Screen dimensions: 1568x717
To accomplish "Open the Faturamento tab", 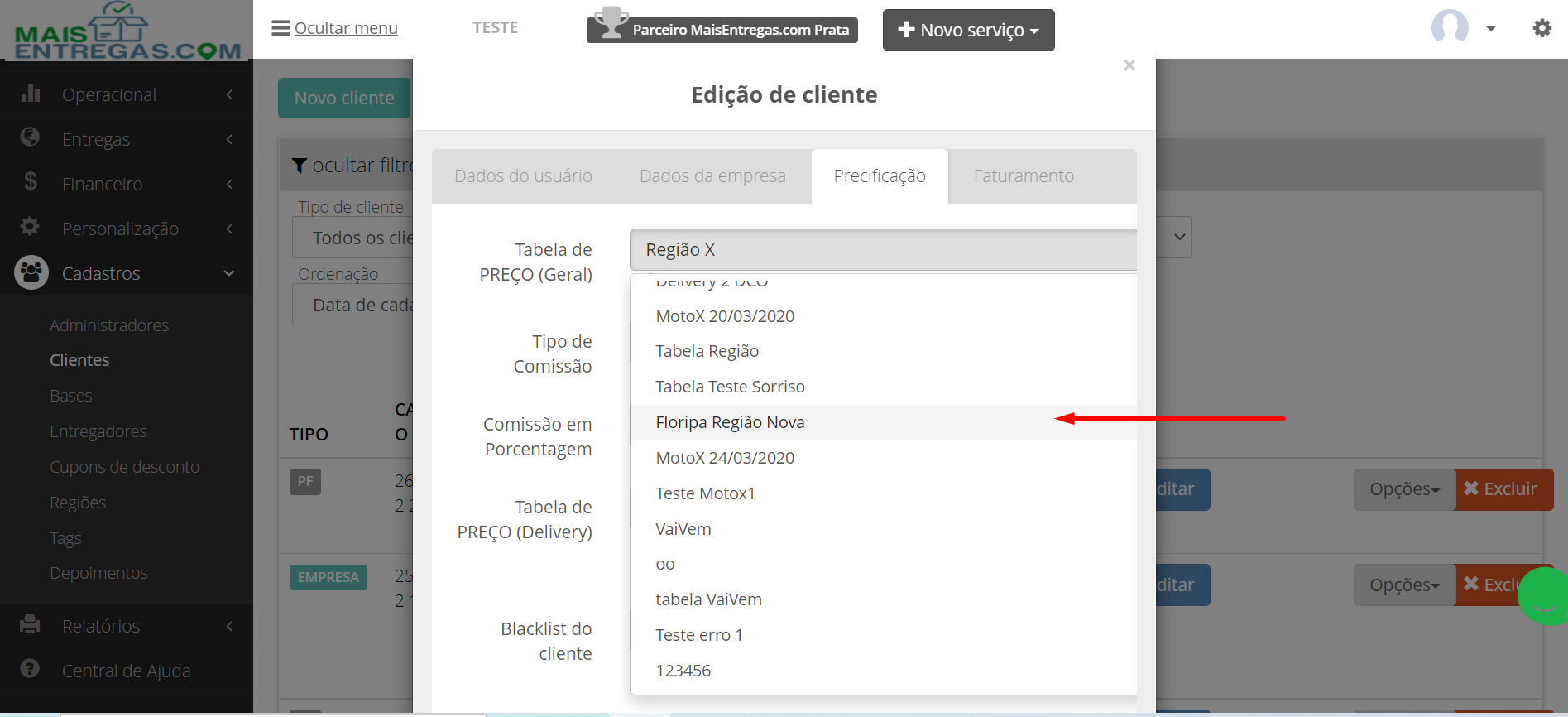I will coord(1024,176).
